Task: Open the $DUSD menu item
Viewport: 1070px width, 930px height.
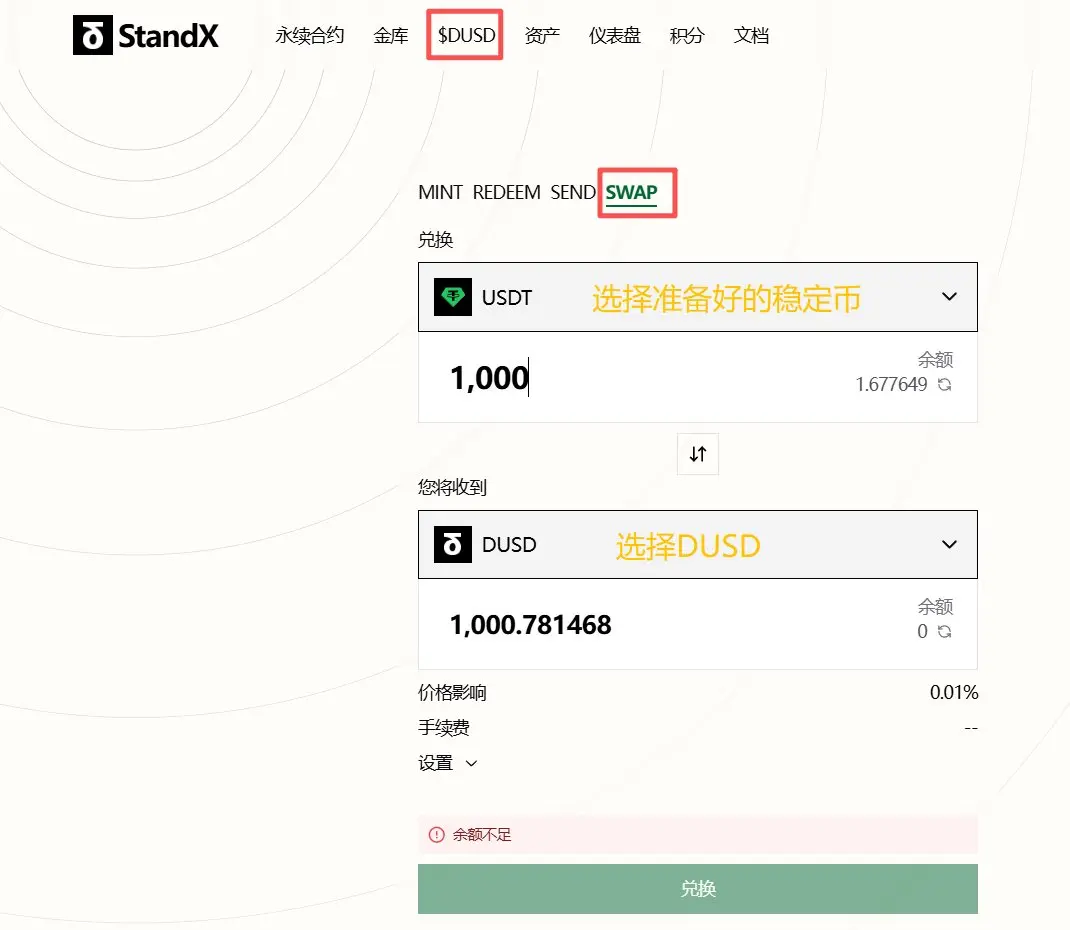Action: (x=467, y=35)
